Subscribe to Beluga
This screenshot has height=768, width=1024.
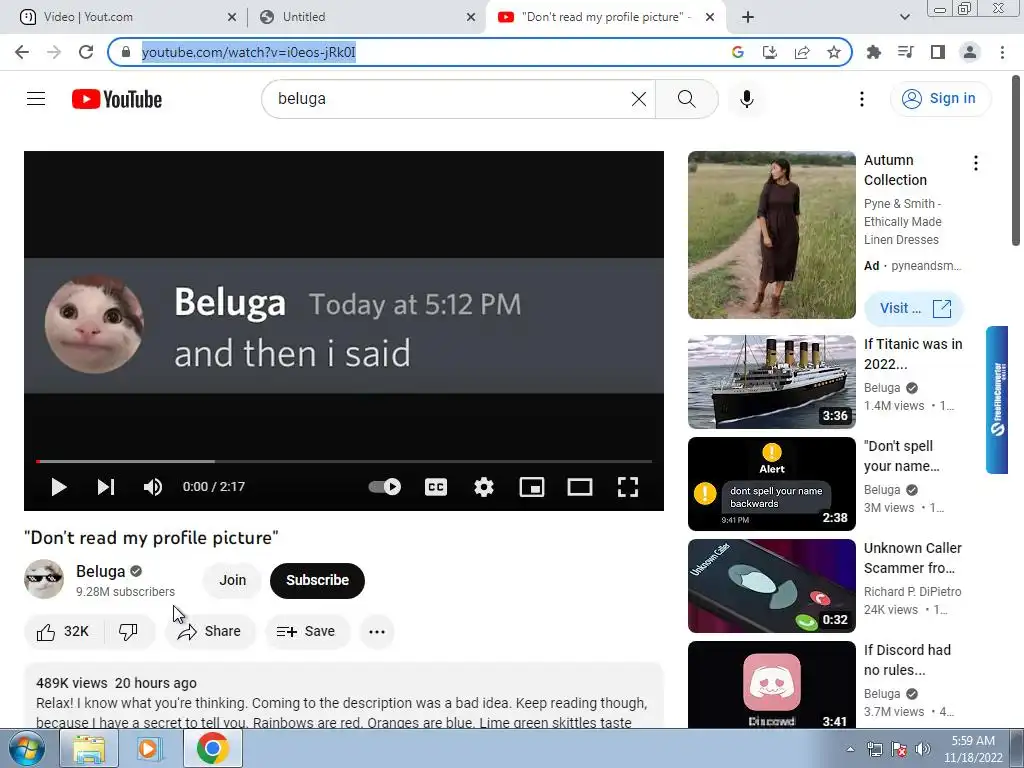317,580
